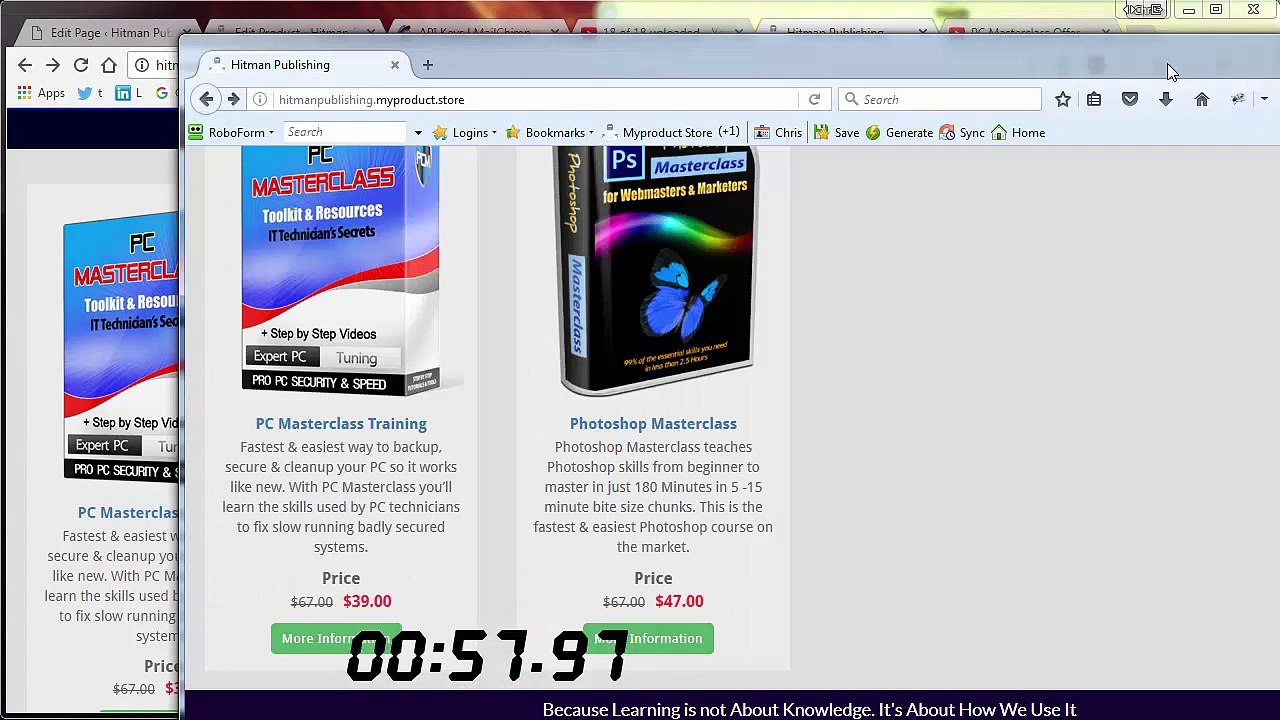Click RoboForm Generate password button

[x=900, y=132]
